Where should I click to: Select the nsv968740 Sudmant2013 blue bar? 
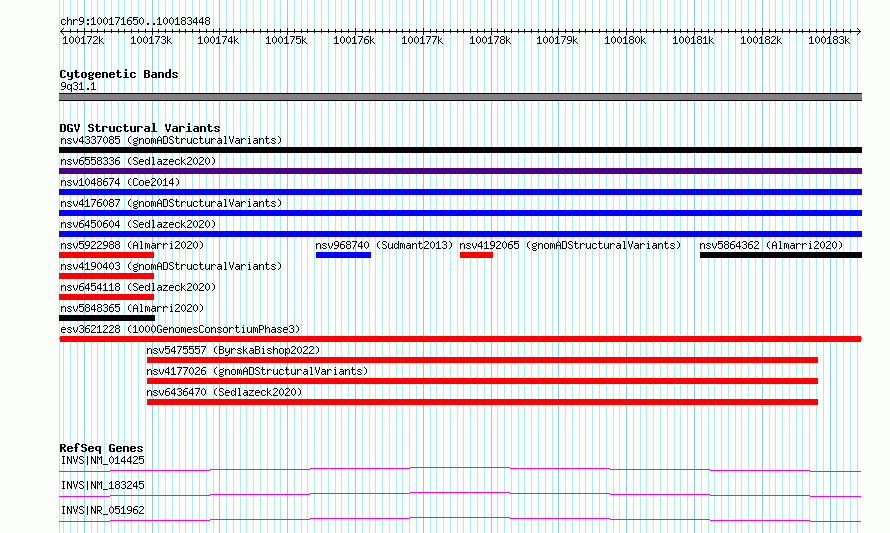(343, 255)
